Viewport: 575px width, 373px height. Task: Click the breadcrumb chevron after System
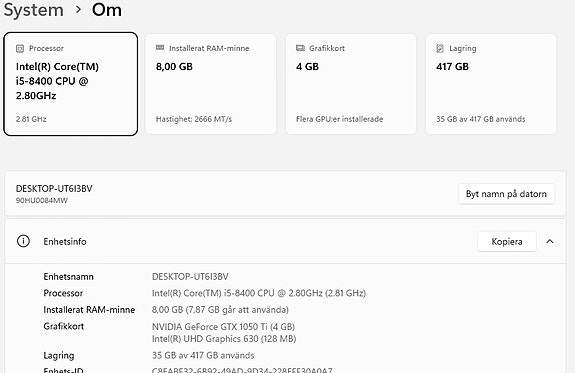point(78,9)
